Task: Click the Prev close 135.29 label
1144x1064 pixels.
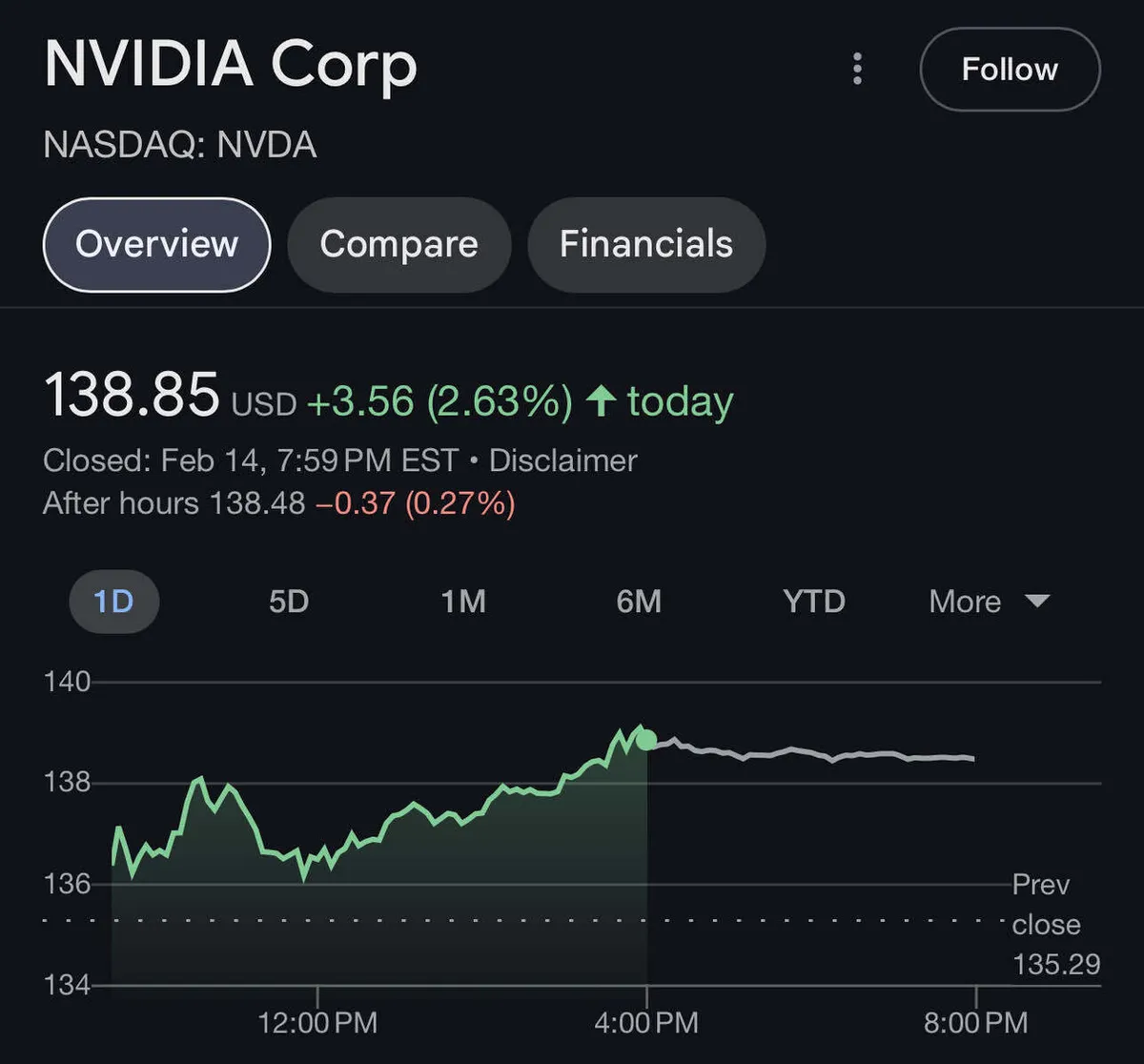Action: coord(1055,924)
